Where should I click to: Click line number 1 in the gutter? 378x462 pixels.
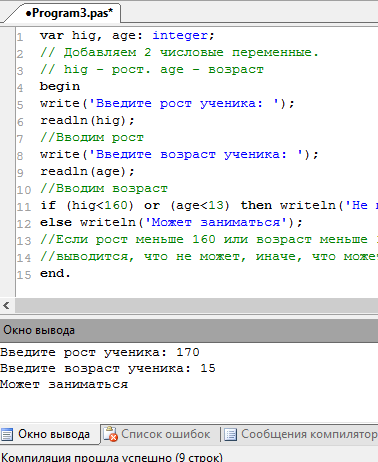20,37
